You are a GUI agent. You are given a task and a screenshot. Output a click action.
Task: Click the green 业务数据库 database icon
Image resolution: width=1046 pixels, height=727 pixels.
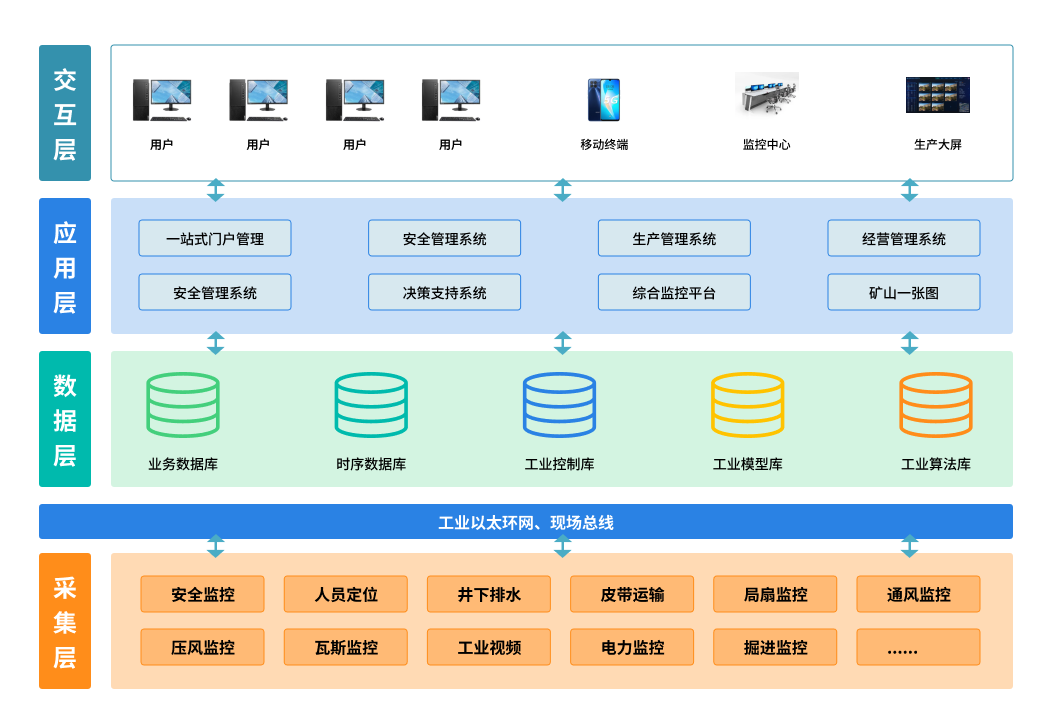coord(183,405)
